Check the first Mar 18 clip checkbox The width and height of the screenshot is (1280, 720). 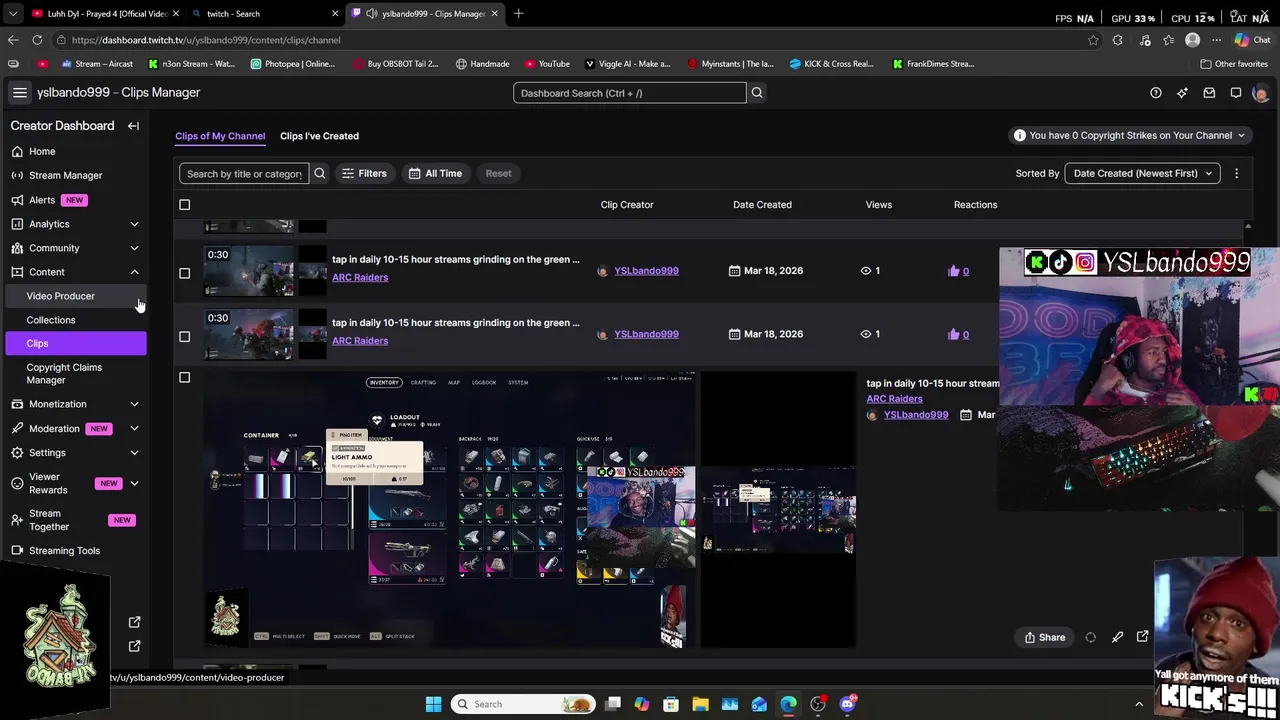tap(184, 273)
